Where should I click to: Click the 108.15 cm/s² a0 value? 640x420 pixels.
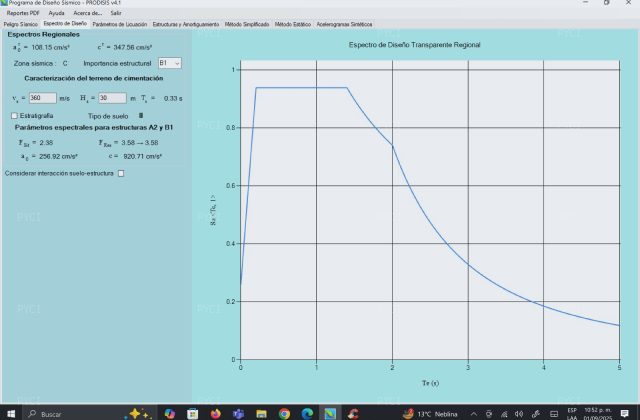coord(50,47)
